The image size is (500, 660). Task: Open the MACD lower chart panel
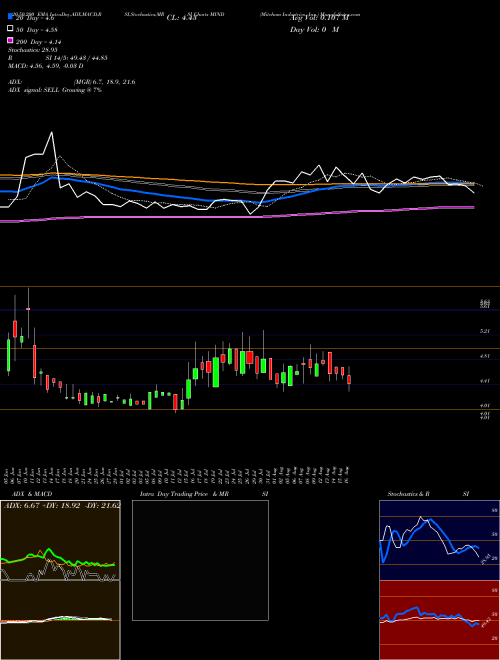(x=60, y=620)
